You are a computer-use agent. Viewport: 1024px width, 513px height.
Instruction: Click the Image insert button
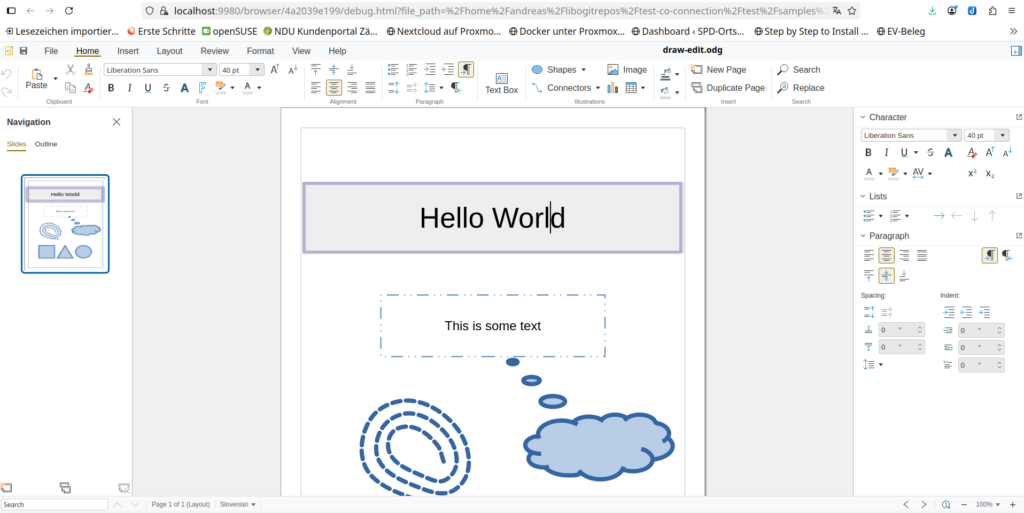(627, 69)
